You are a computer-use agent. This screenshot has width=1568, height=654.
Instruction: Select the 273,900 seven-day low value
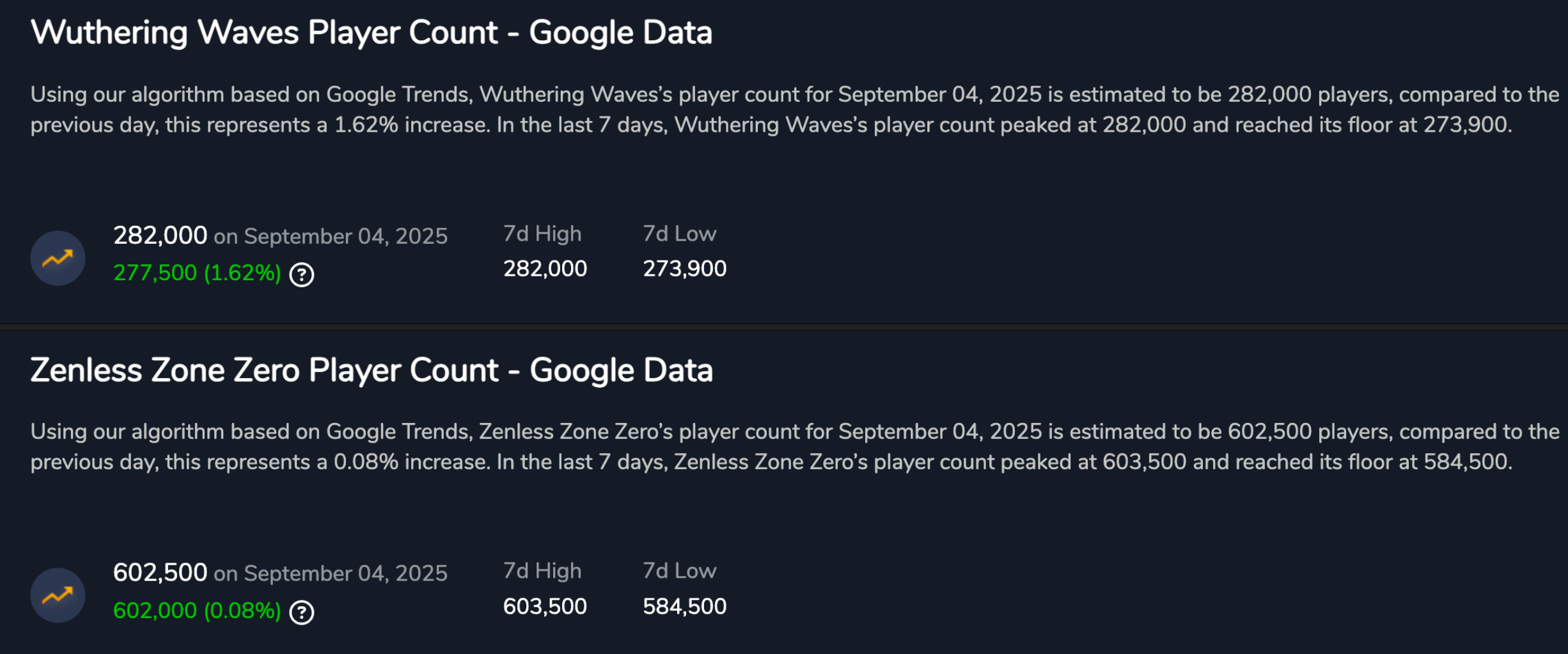[684, 269]
